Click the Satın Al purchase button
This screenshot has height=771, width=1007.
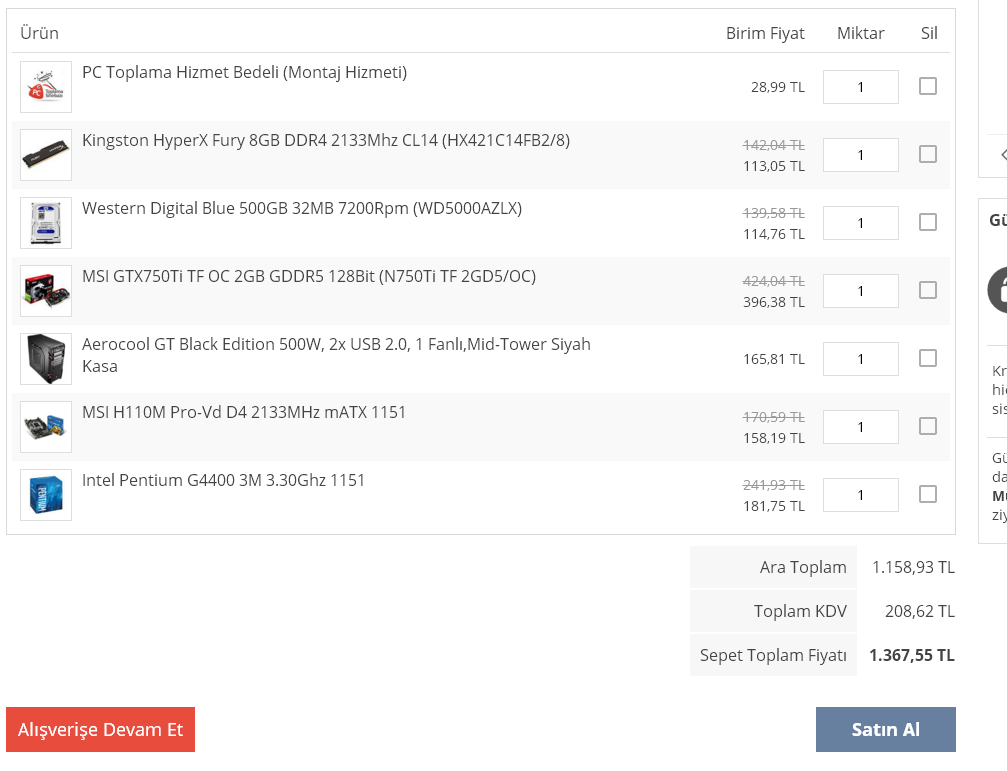click(886, 729)
